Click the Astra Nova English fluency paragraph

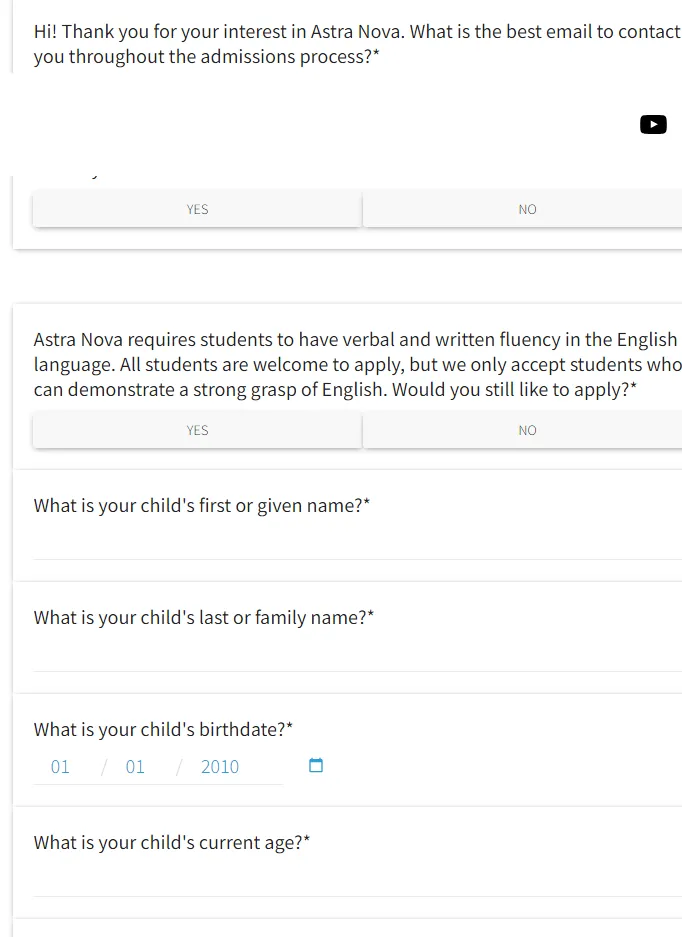[357, 365]
